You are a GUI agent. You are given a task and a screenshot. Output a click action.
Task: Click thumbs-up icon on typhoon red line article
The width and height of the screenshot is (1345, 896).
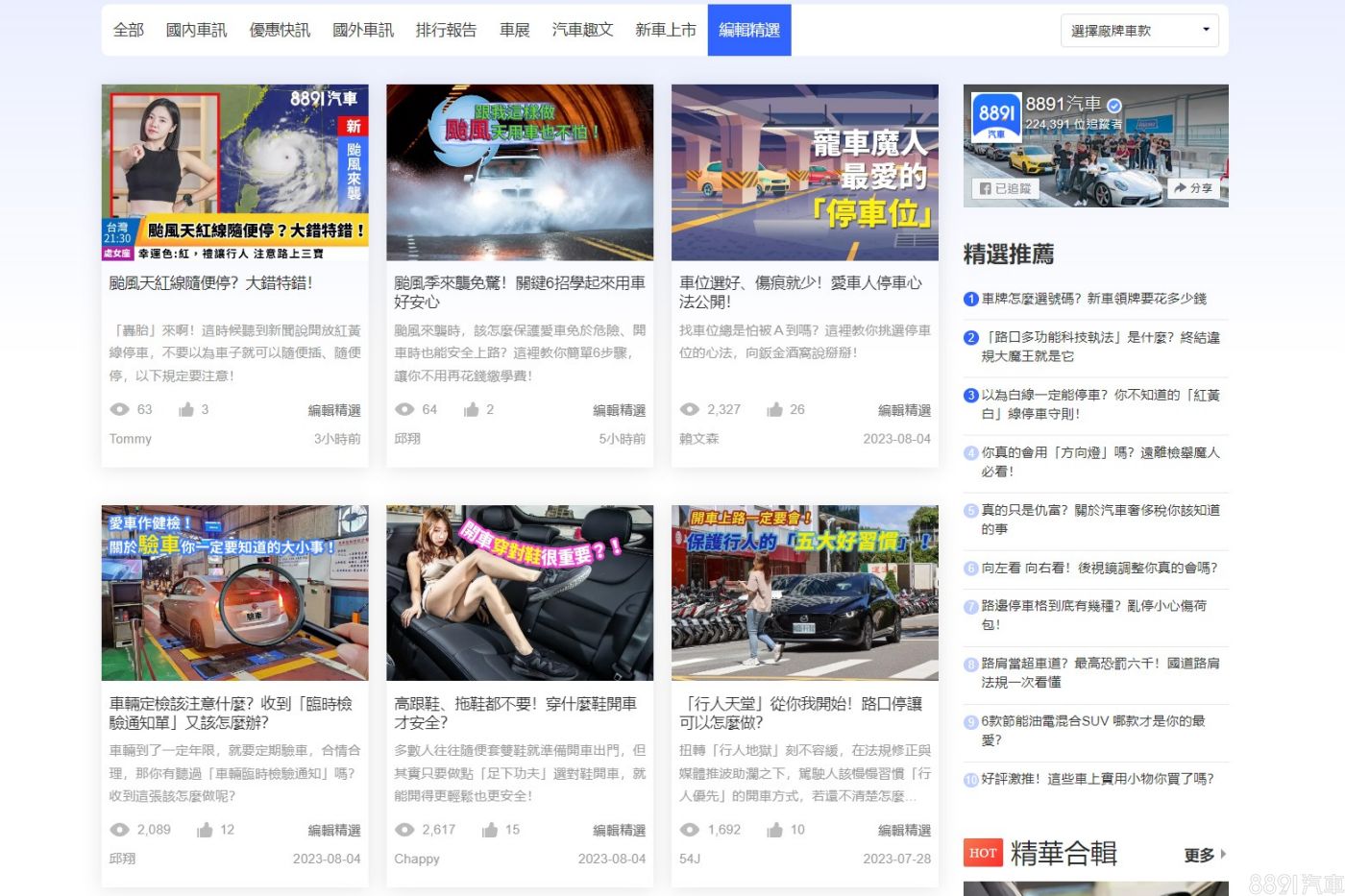pos(186,410)
